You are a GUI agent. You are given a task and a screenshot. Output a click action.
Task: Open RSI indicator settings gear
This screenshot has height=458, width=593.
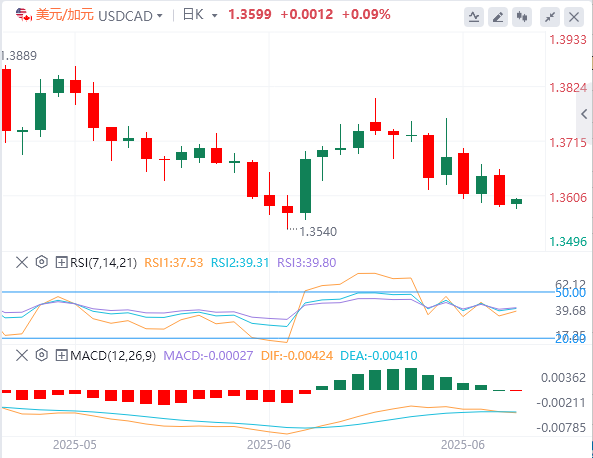pos(42,262)
